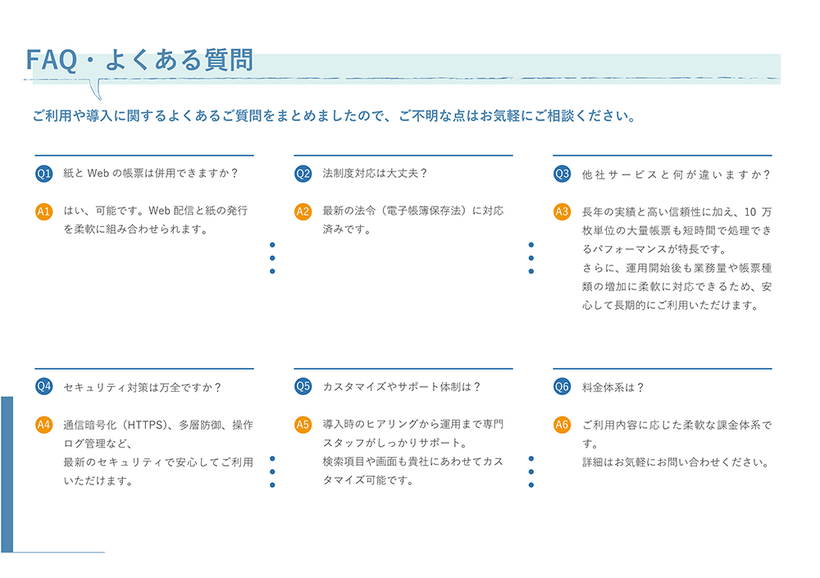Expand the question 料金体系は？
Viewport: 820px width, 578px height.
[611, 387]
